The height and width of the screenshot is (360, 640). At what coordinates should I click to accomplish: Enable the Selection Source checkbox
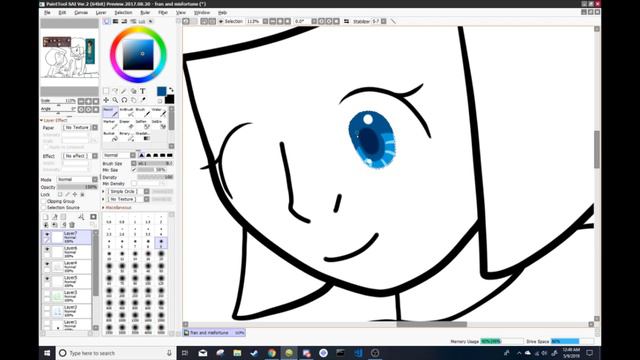pos(44,207)
